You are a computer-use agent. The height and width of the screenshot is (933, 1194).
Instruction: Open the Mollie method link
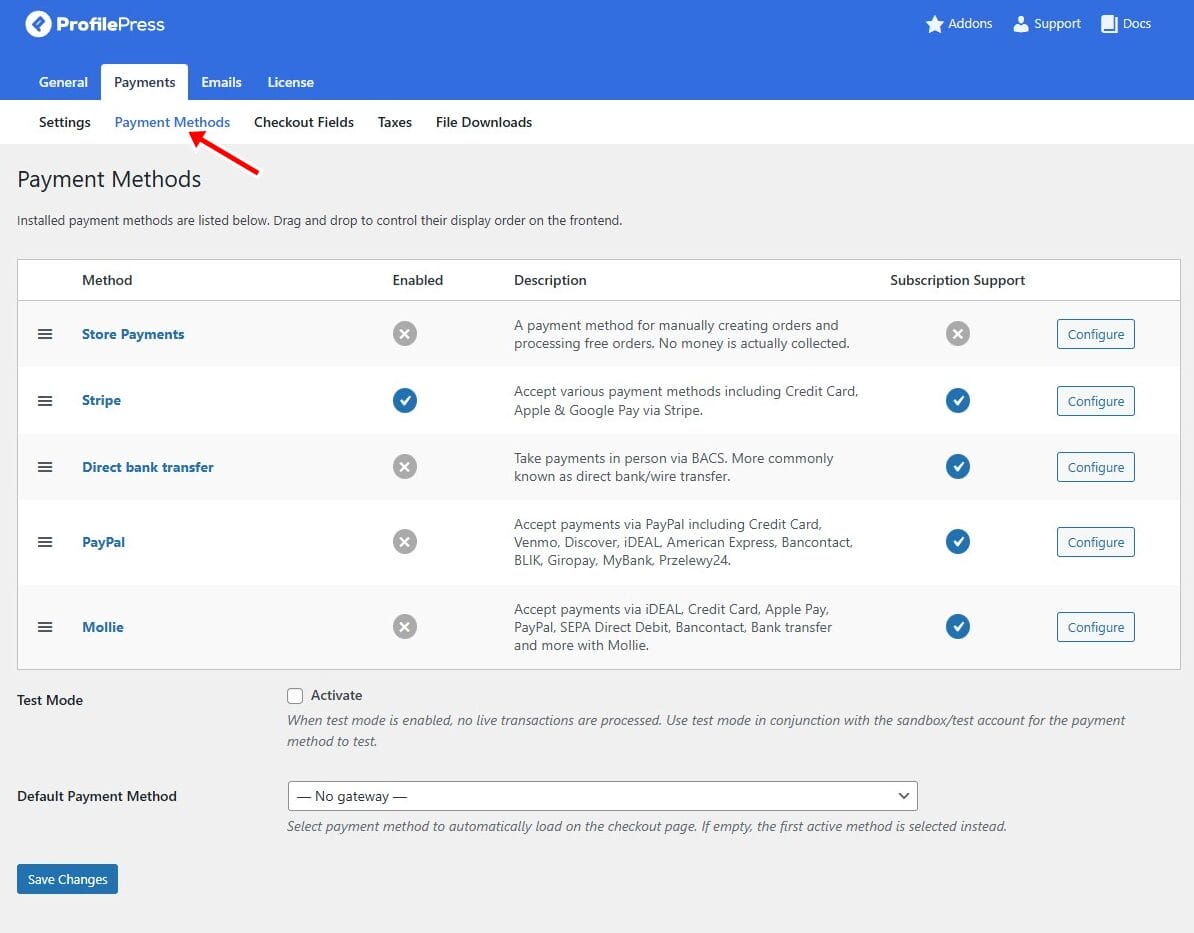[x=103, y=627]
